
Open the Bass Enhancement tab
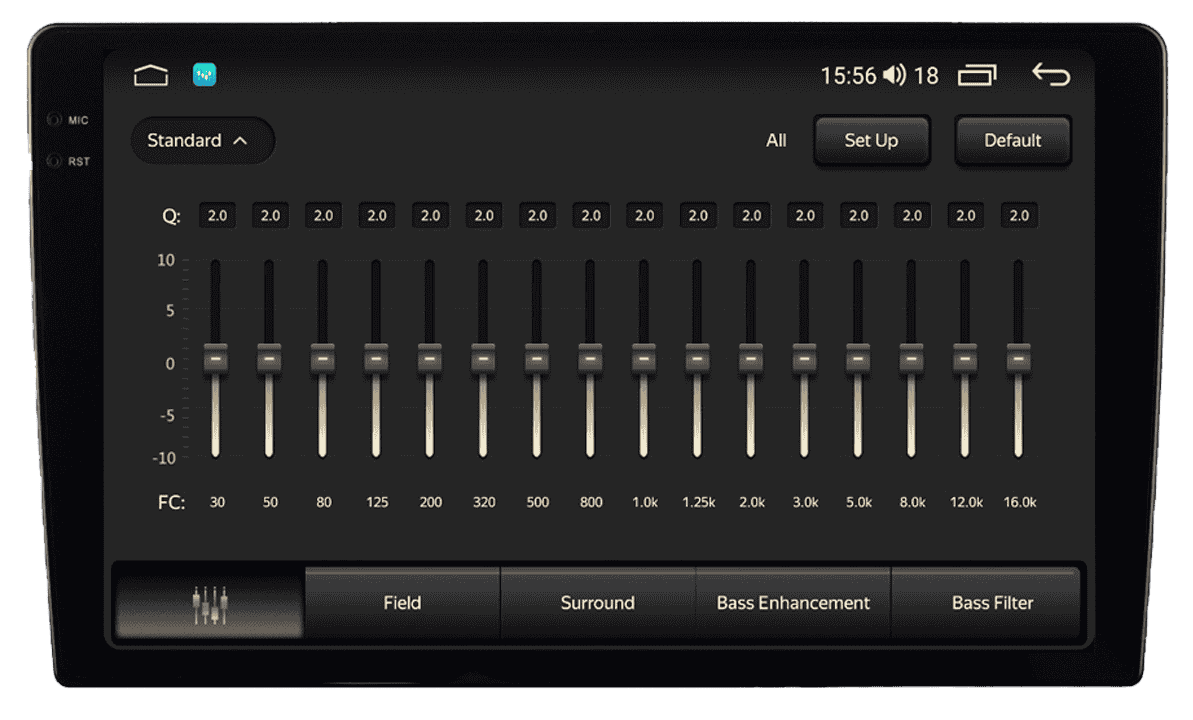point(793,603)
